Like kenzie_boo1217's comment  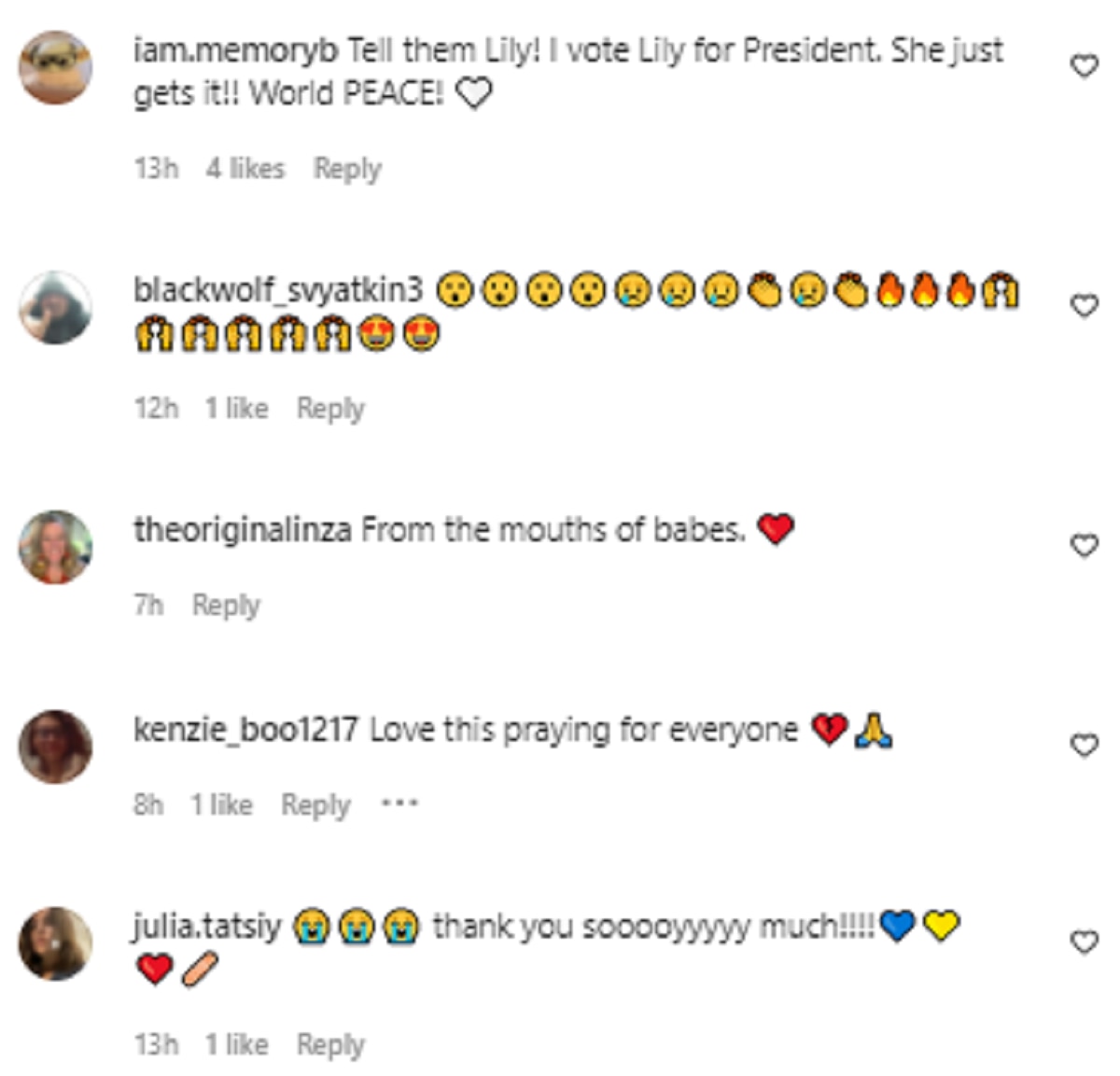[1084, 745]
